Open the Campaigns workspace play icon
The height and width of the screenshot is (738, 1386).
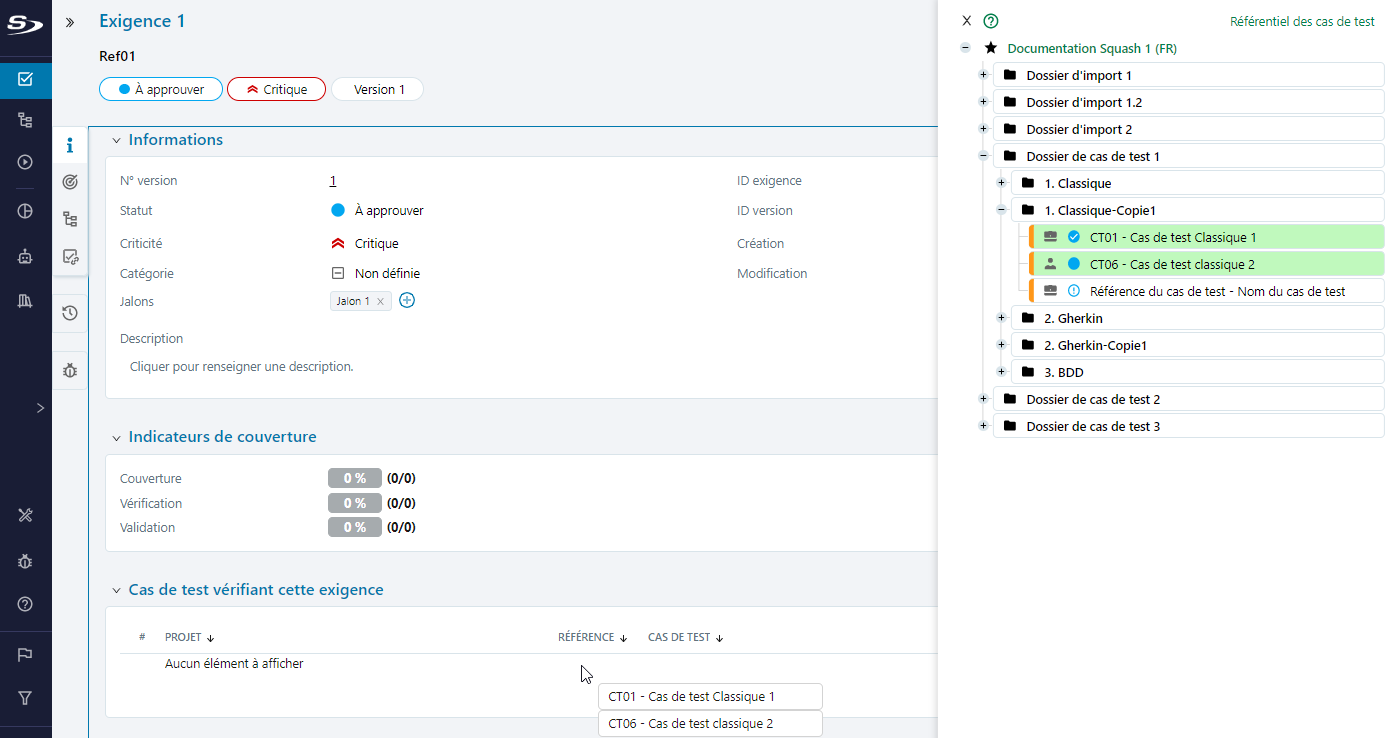click(x=26, y=162)
